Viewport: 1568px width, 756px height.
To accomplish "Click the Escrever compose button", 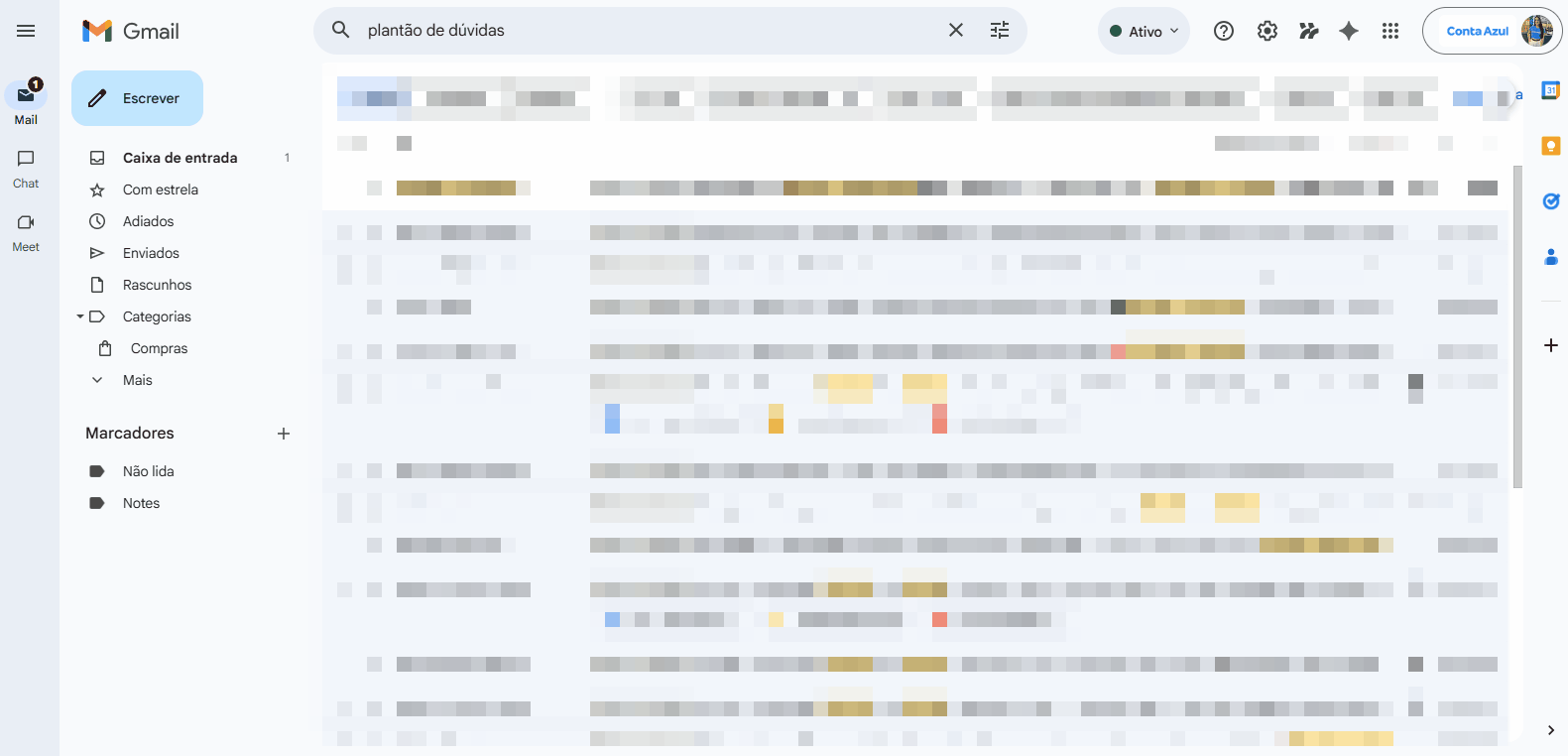I will tap(137, 98).
